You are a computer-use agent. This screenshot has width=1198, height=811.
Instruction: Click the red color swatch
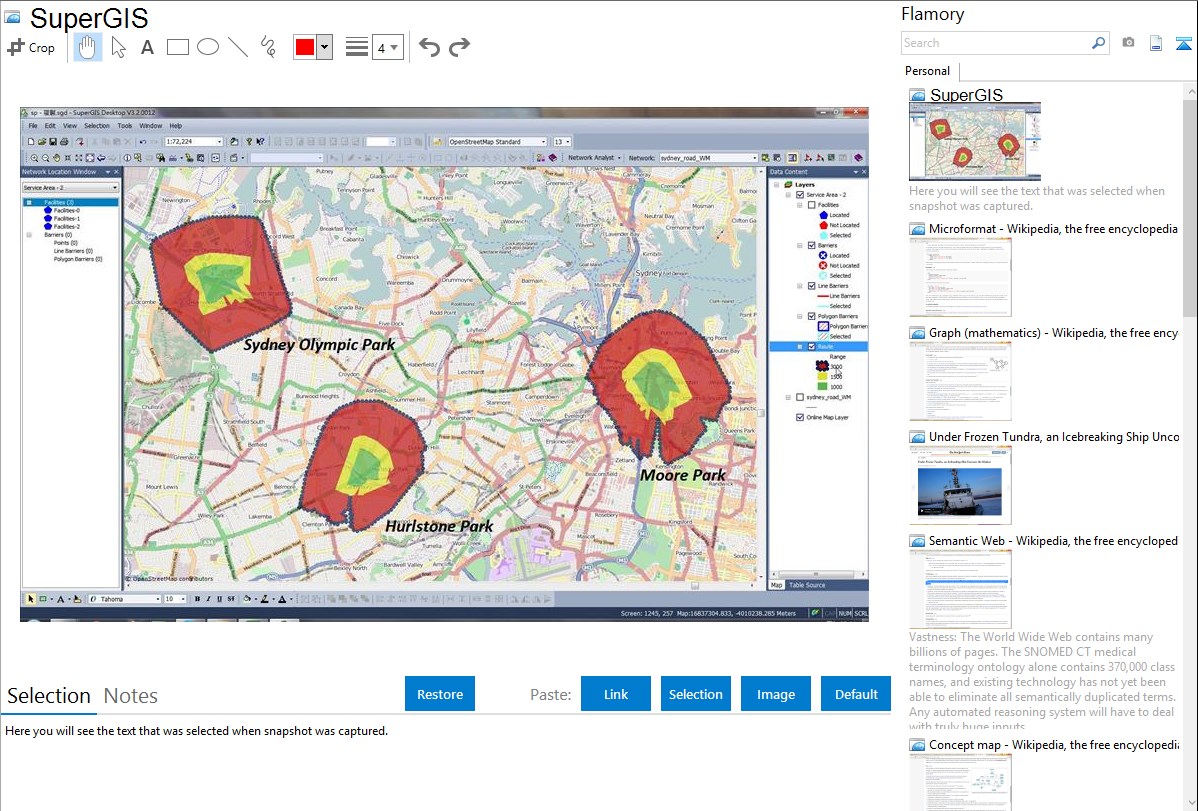pos(304,47)
